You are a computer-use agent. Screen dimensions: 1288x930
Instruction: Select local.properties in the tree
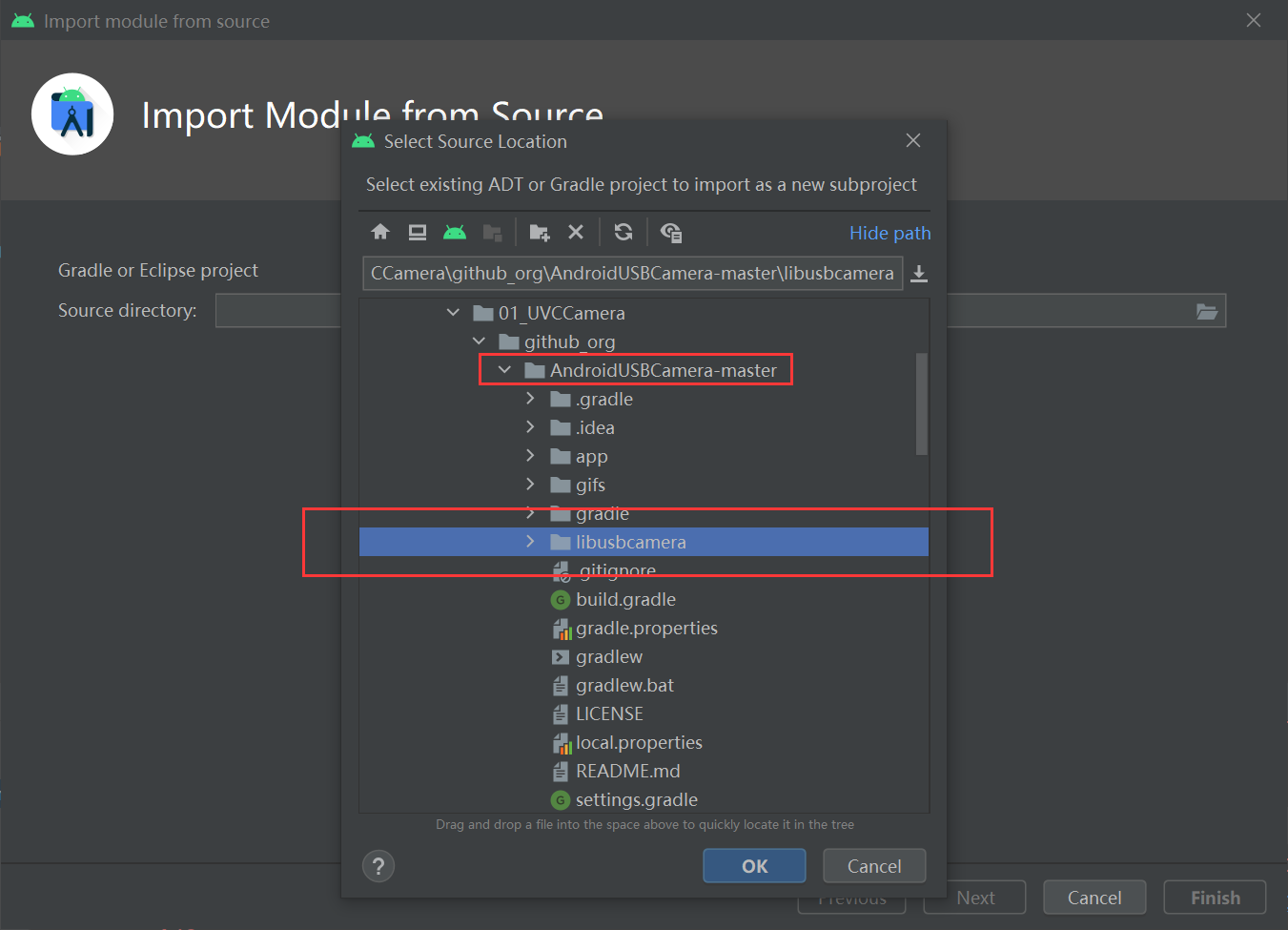pos(644,742)
